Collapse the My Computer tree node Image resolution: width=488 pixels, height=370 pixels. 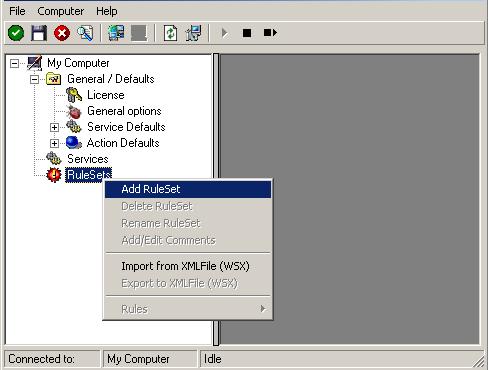(x=14, y=63)
